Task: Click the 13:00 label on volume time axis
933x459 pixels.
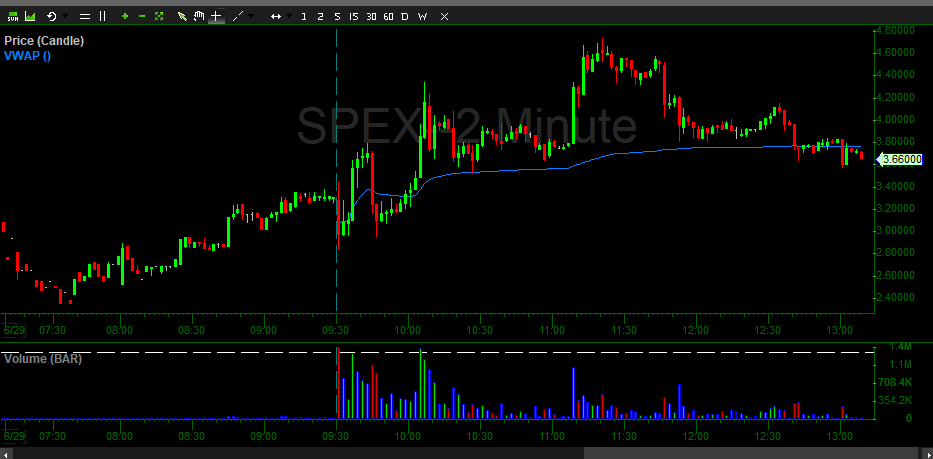Action: 840,437
